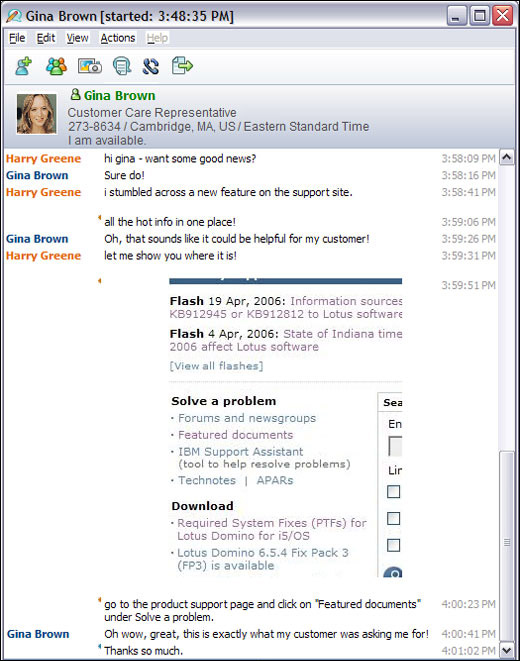Viewport: 520px width, 661px height.
Task: Open the View menu
Action: click(78, 38)
